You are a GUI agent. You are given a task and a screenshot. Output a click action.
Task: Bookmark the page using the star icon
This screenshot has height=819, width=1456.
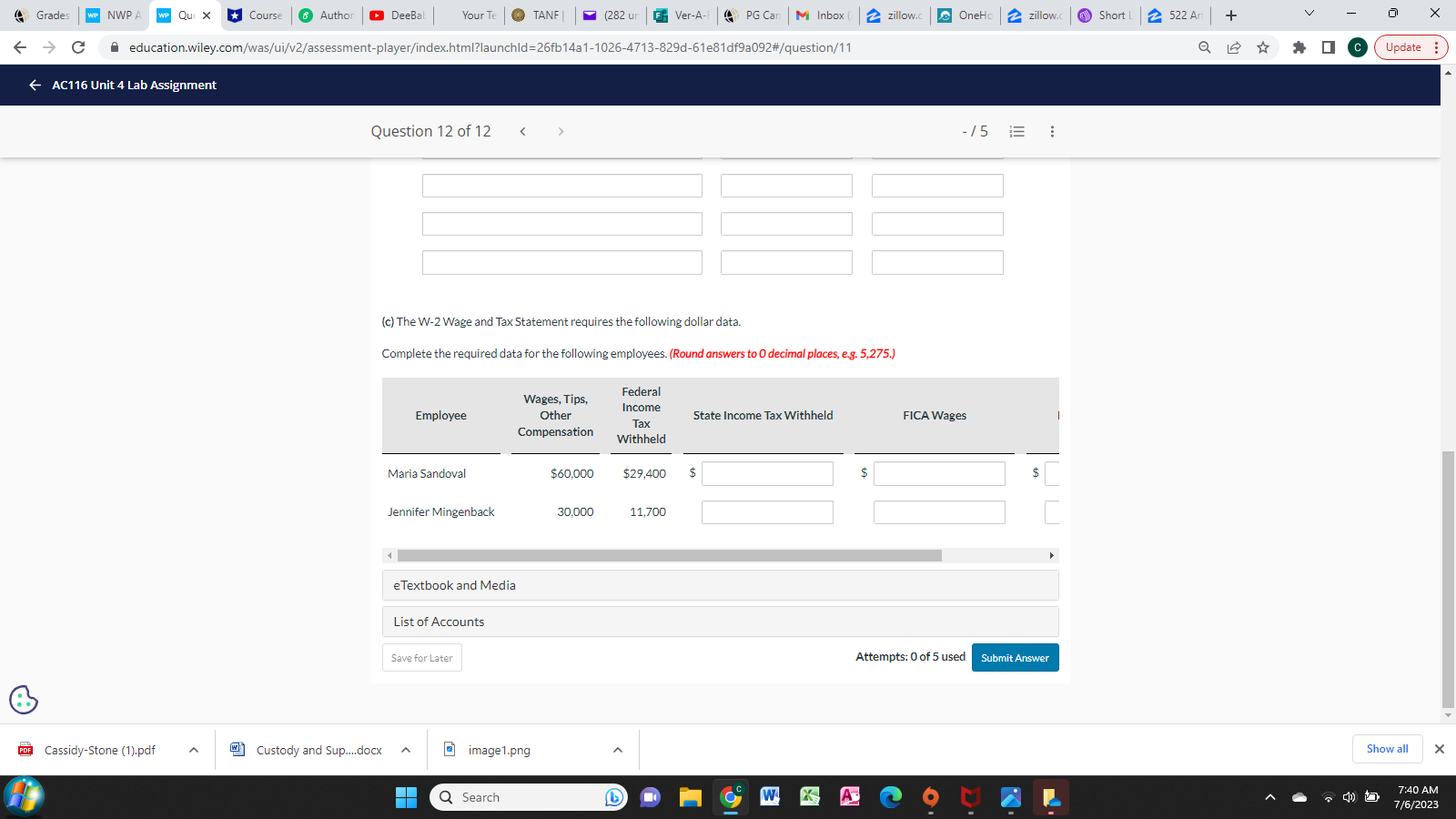[1263, 47]
